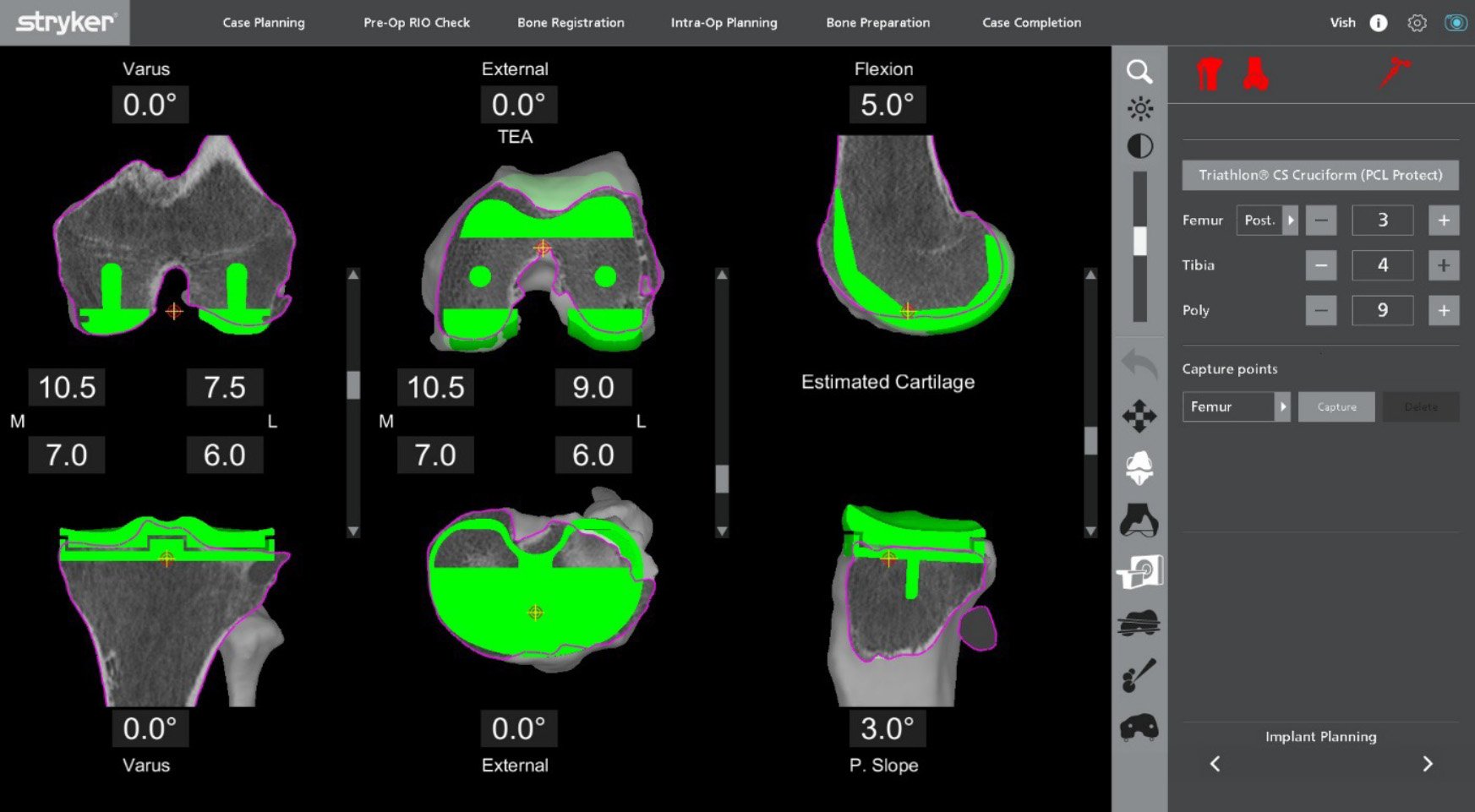Switch to Intra-Op Planning tab
Viewport: 1475px width, 812px height.
point(724,23)
